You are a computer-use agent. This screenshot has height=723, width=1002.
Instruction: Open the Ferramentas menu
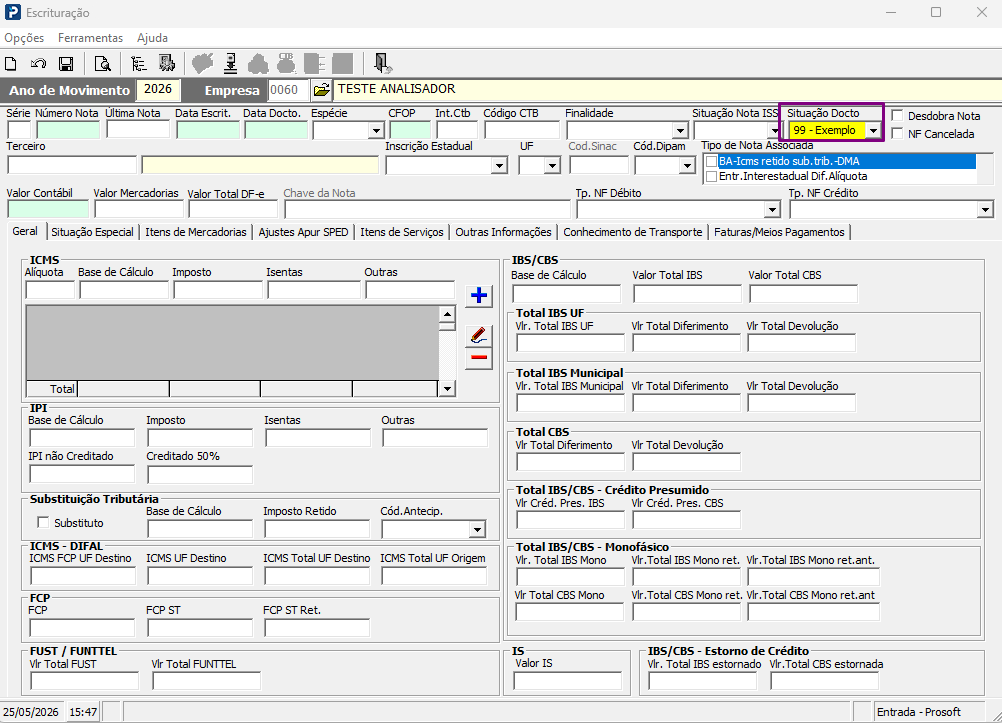point(90,38)
